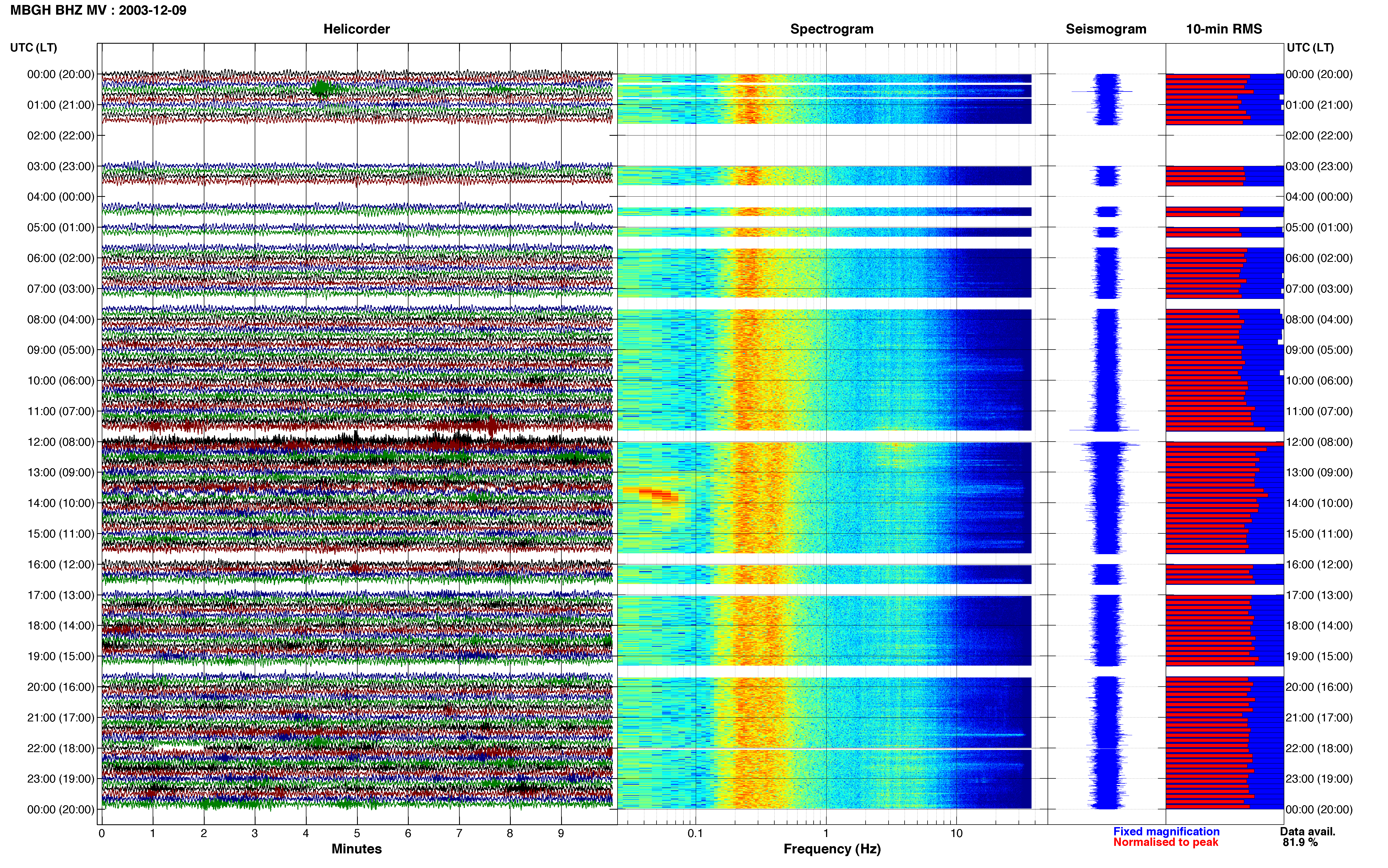Image resolution: width=1388 pixels, height=868 pixels.
Task: Click the 'Helicorder' panel heading
Action: 356,29
